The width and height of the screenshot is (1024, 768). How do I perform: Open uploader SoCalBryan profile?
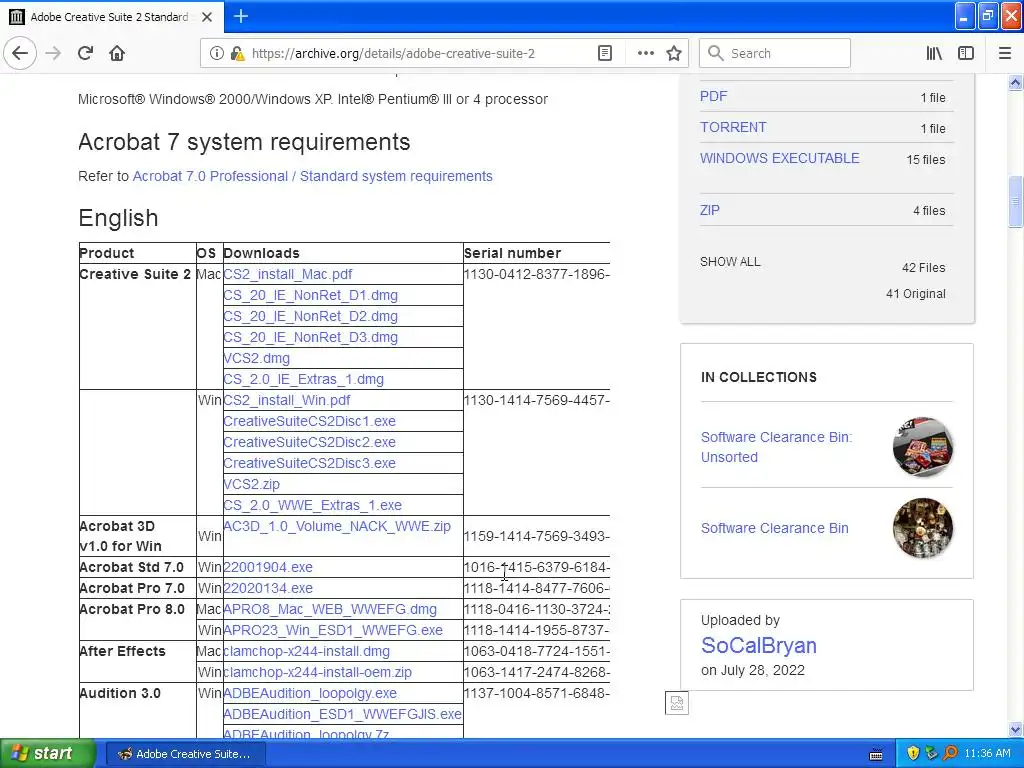click(758, 645)
